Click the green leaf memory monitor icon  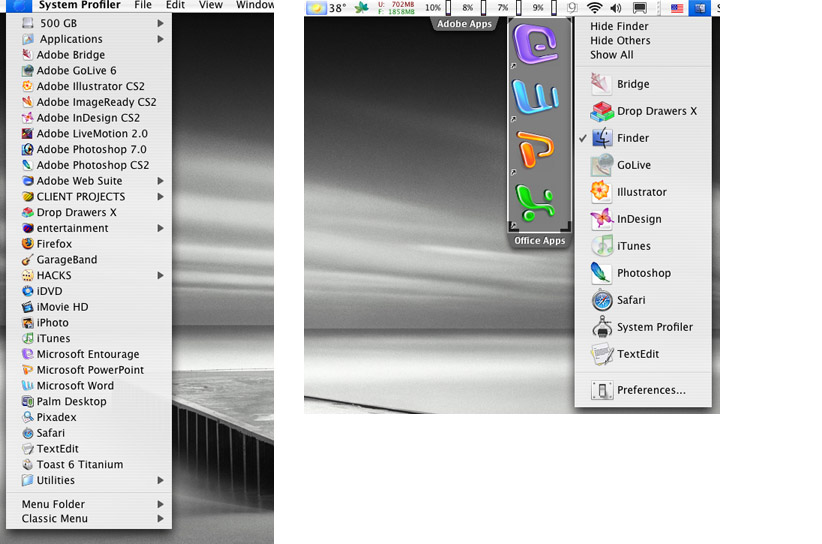pos(362,8)
